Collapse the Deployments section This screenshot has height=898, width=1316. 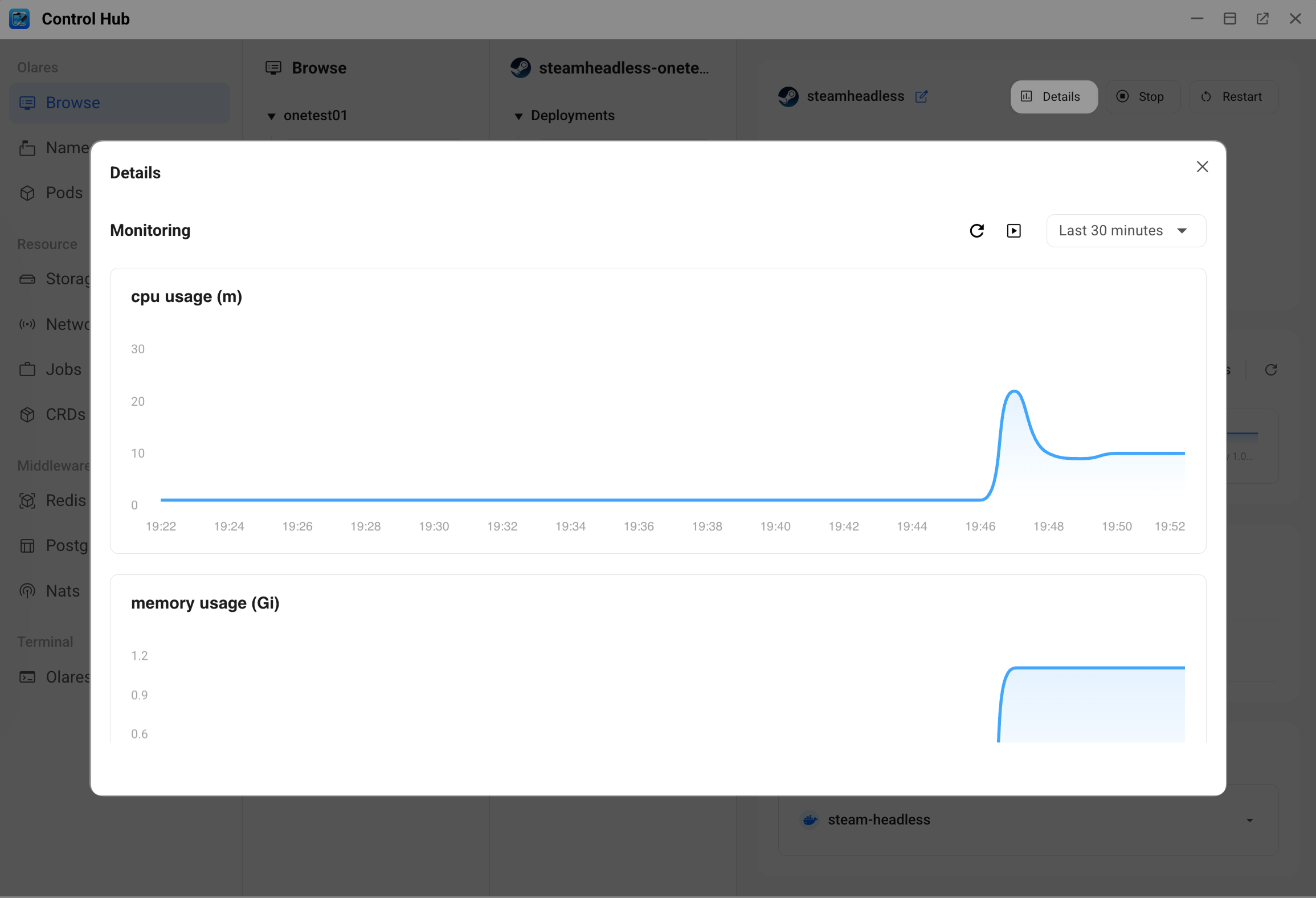(x=519, y=116)
